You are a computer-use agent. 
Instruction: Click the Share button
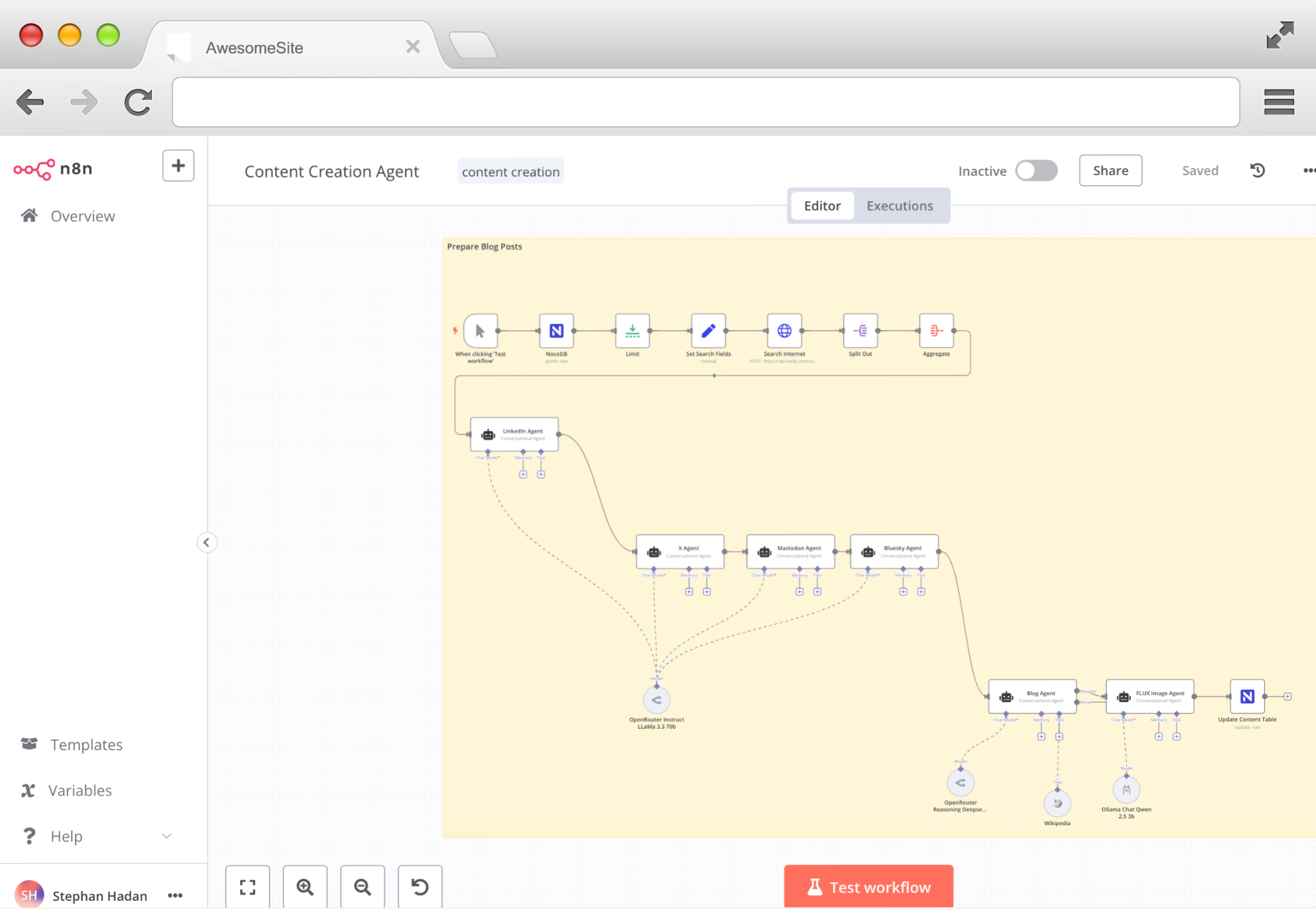[1110, 171]
